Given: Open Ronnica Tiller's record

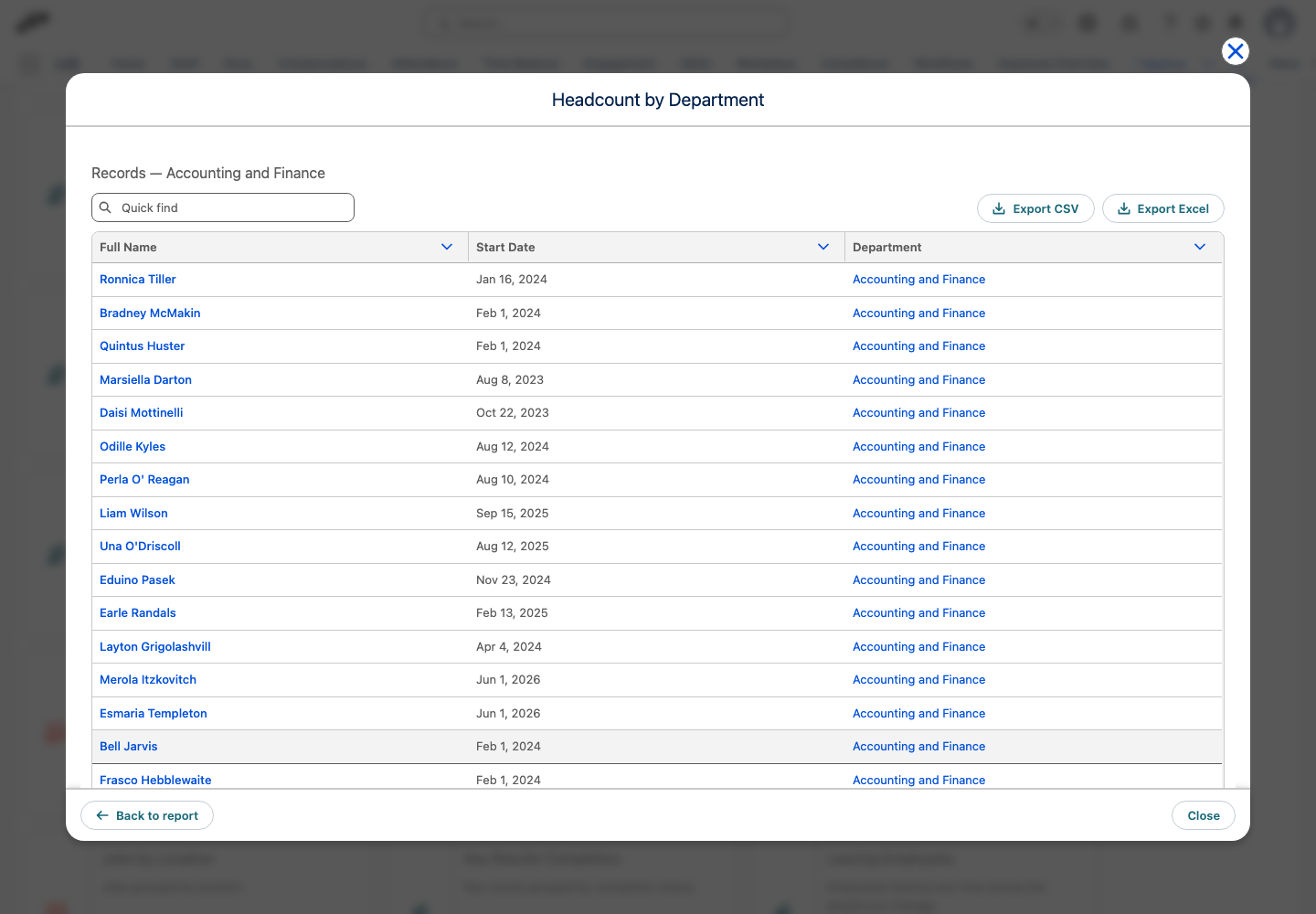Looking at the screenshot, I should [x=138, y=280].
